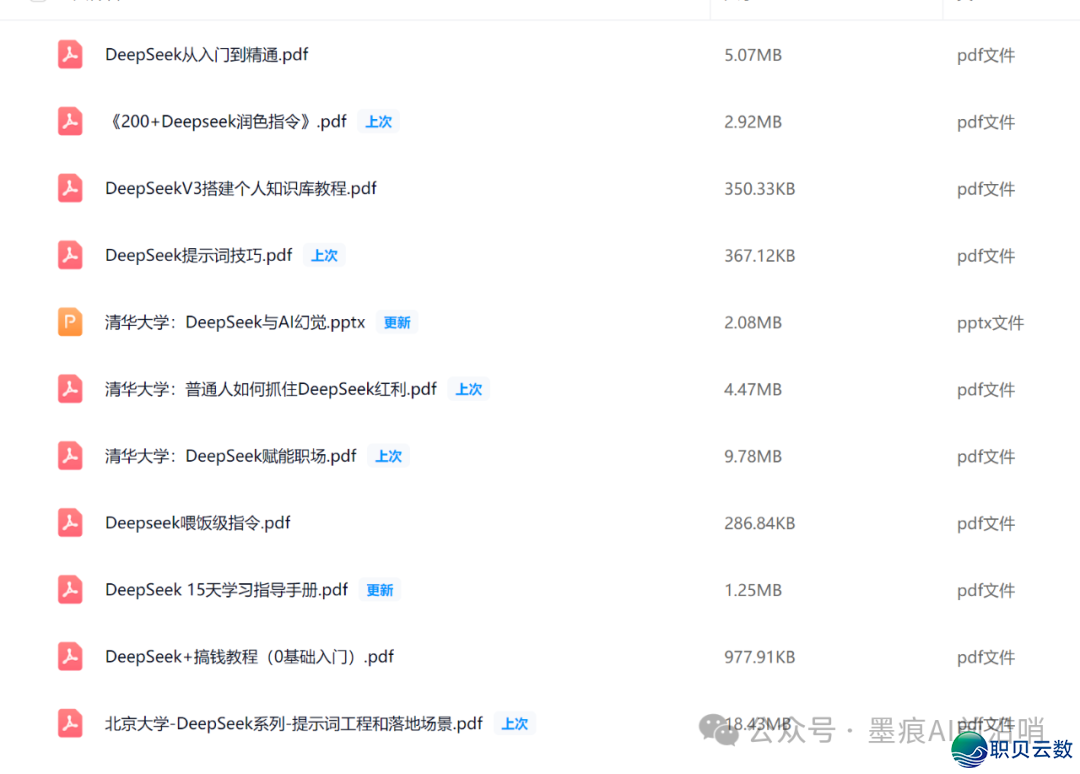The image size is (1080, 774).
Task: Click the 977.91KB size of 搞钱教程 row
Action: [759, 657]
